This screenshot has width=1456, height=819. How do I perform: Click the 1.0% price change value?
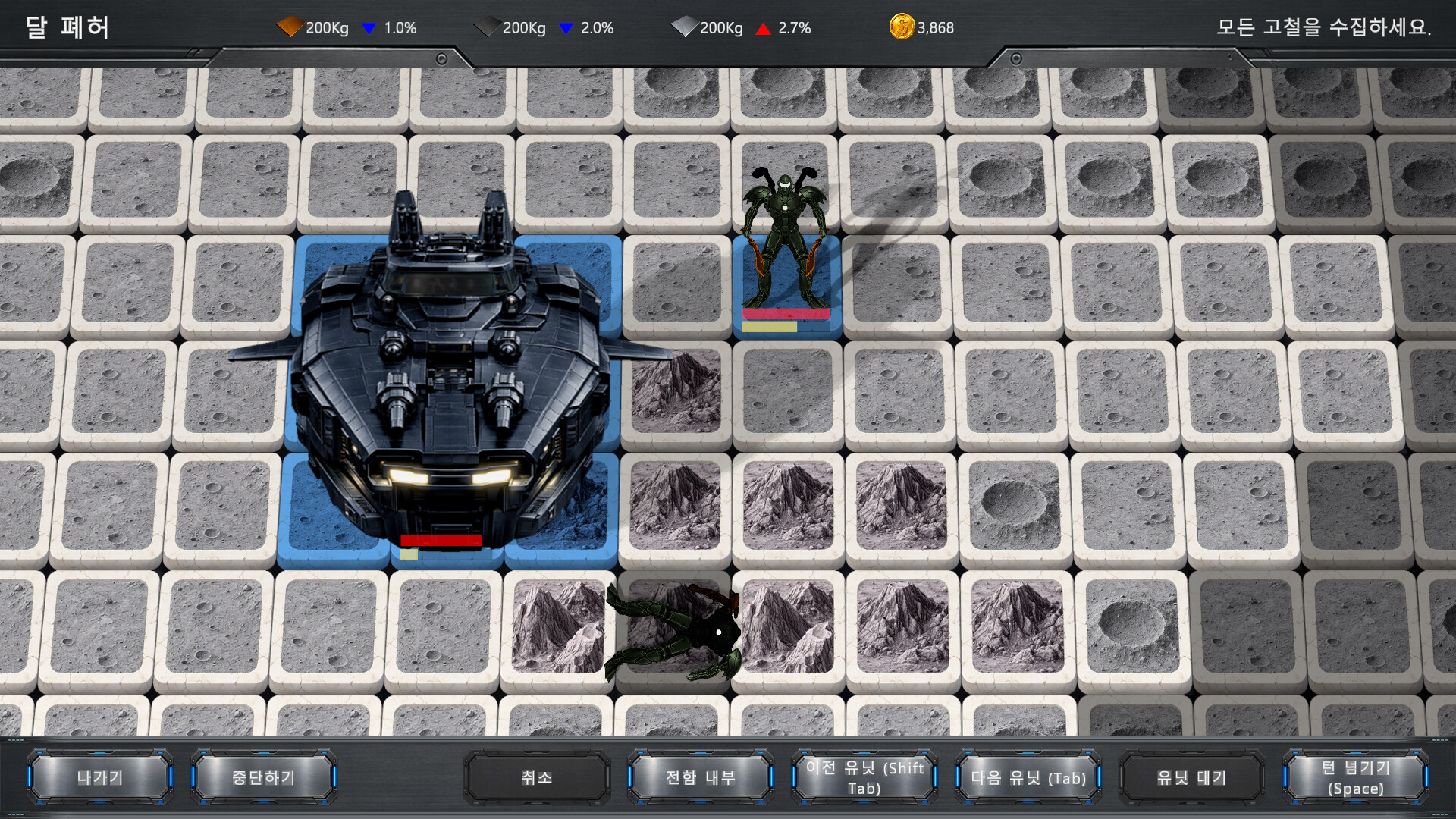coord(400,28)
